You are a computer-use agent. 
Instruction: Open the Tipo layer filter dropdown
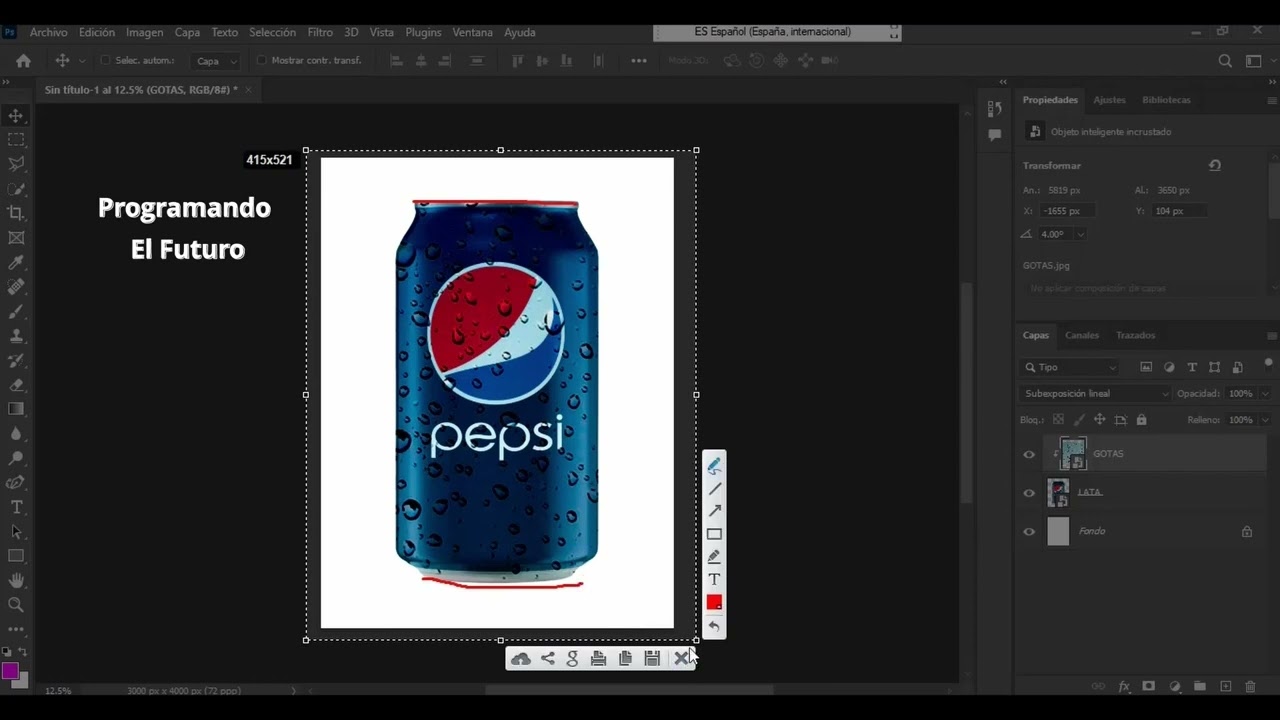tap(1070, 367)
